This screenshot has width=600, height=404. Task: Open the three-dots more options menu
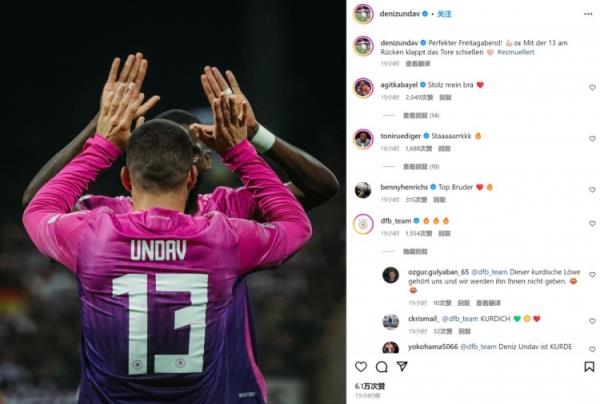(x=588, y=14)
